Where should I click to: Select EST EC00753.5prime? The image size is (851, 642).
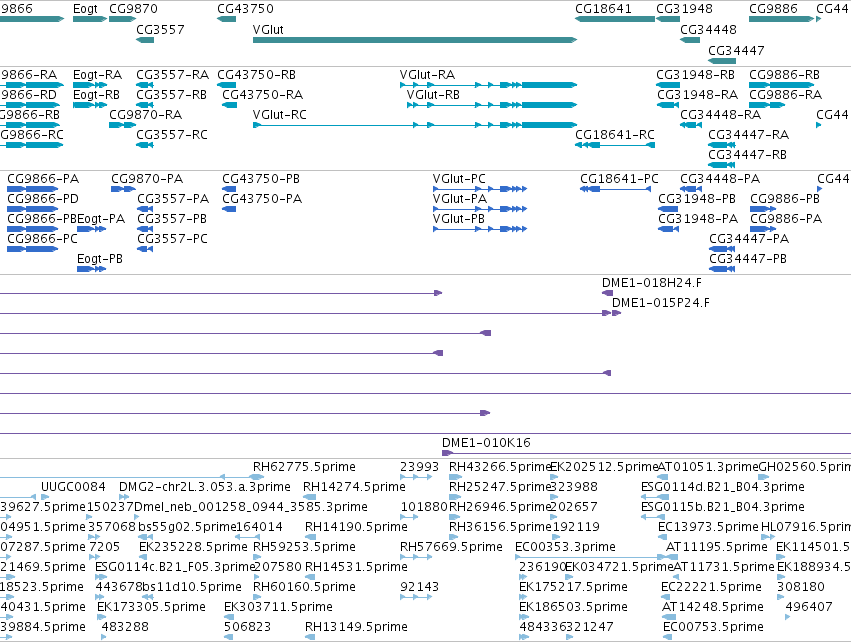(x=668, y=637)
